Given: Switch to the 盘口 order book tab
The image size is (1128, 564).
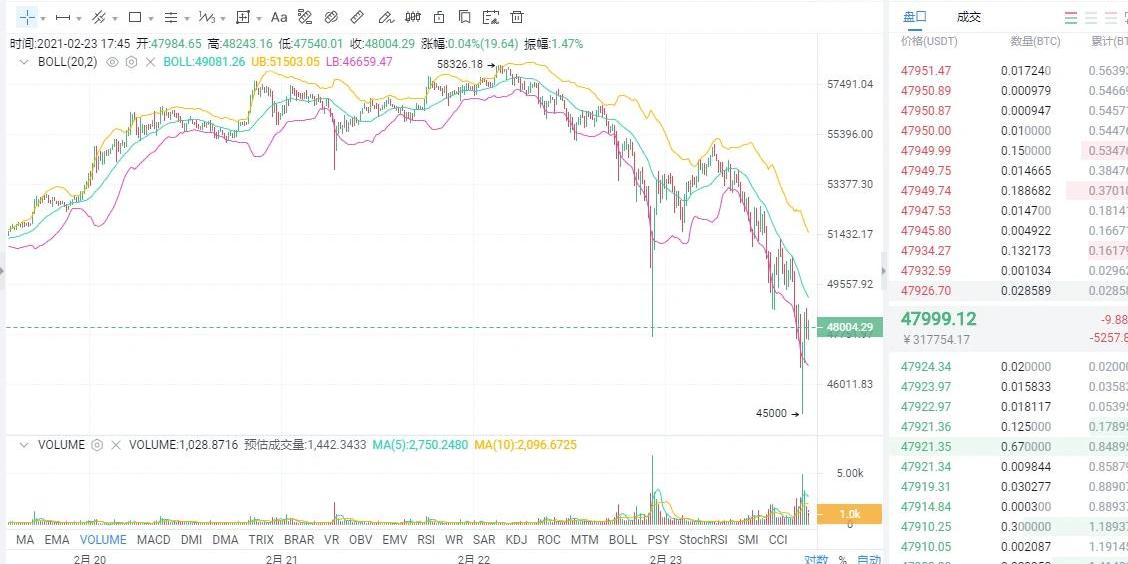Looking at the screenshot, I should click(x=914, y=17).
